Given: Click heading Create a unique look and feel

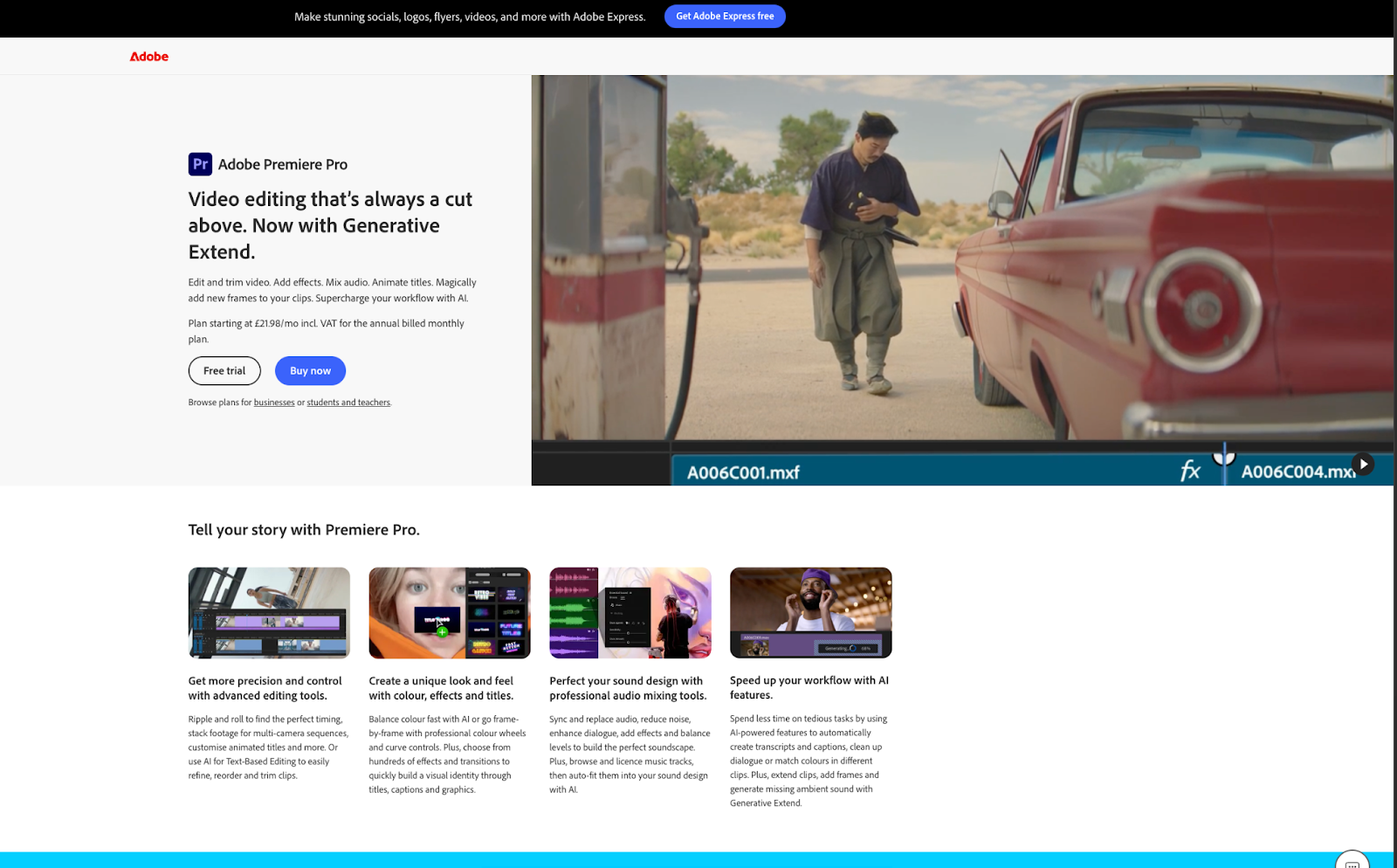Looking at the screenshot, I should coord(441,688).
